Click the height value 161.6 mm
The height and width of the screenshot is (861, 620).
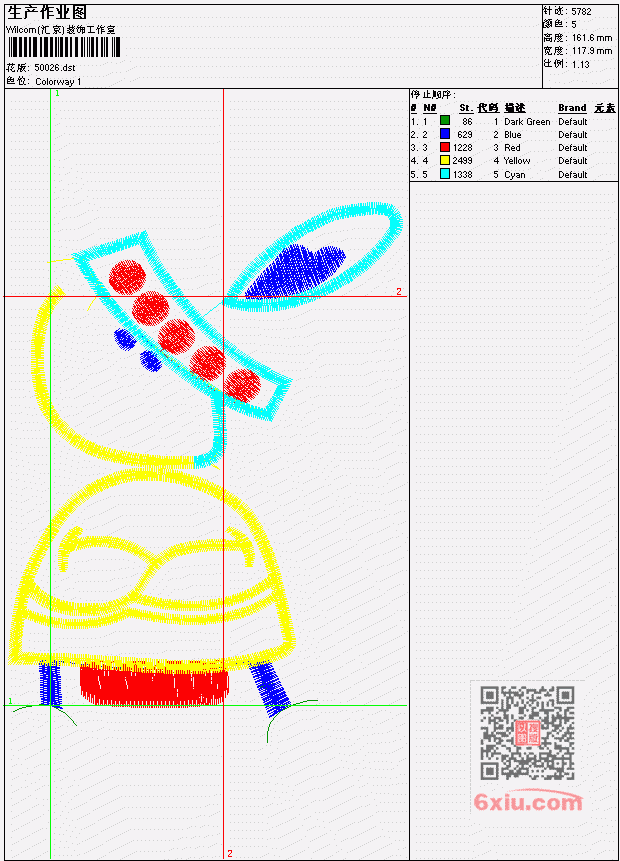[x=592, y=38]
